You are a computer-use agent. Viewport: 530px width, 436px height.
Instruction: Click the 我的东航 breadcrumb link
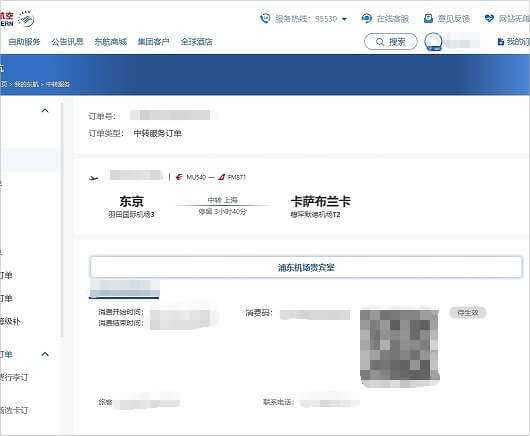(x=27, y=84)
